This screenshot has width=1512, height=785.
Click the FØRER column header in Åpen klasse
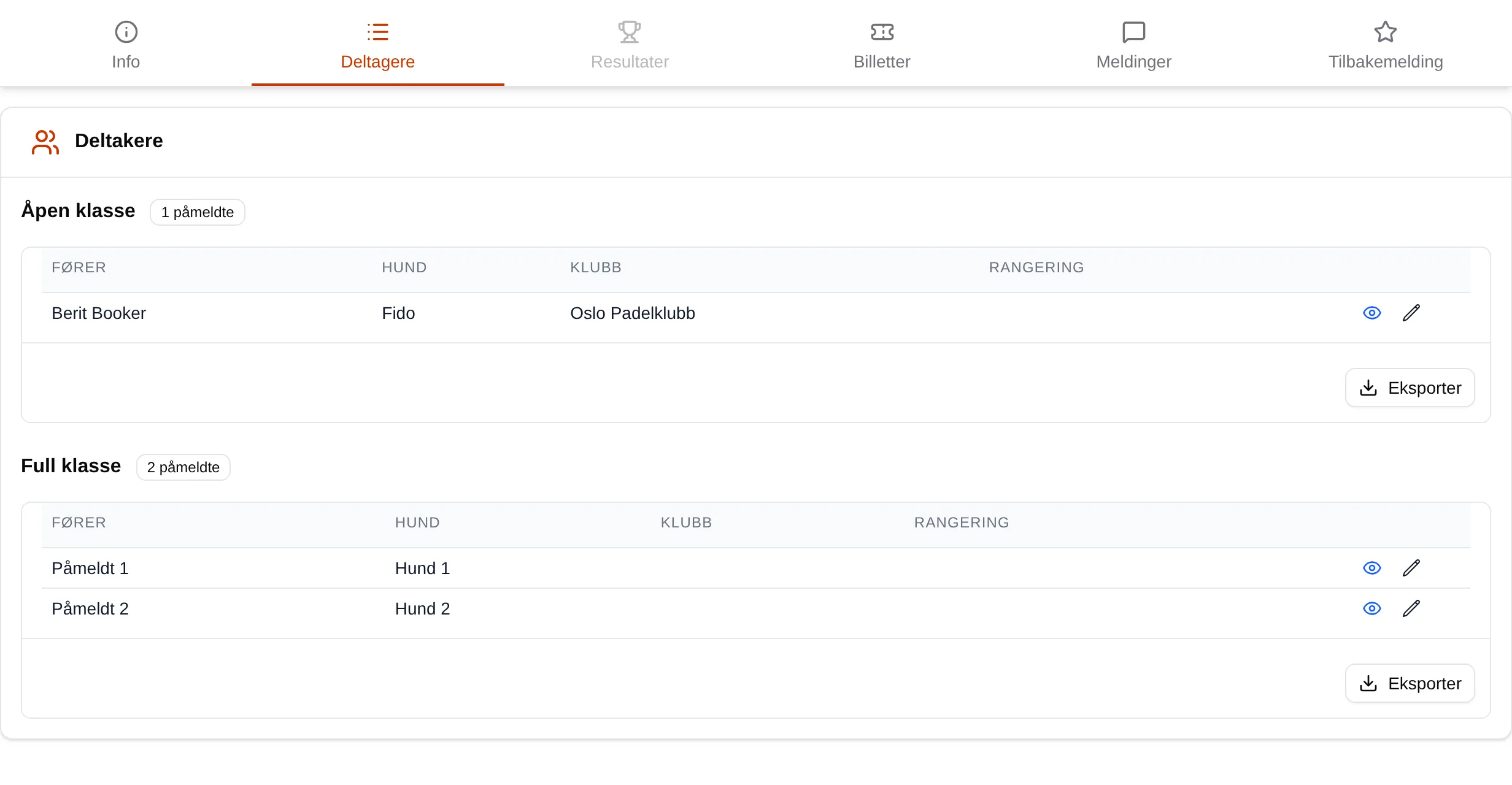(x=79, y=267)
